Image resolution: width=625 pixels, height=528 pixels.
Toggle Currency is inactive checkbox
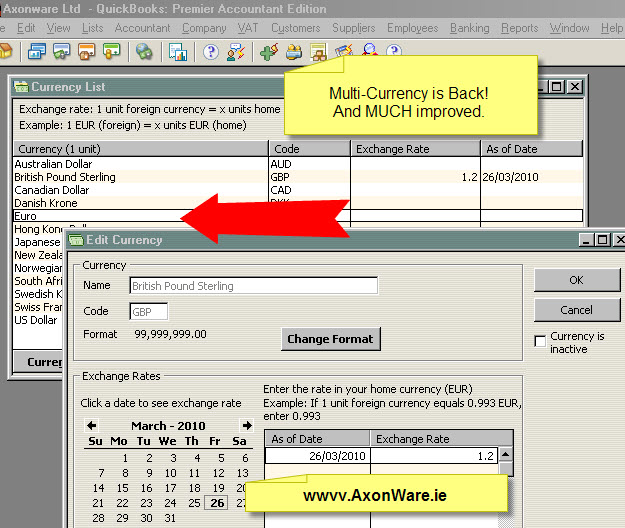pos(540,341)
